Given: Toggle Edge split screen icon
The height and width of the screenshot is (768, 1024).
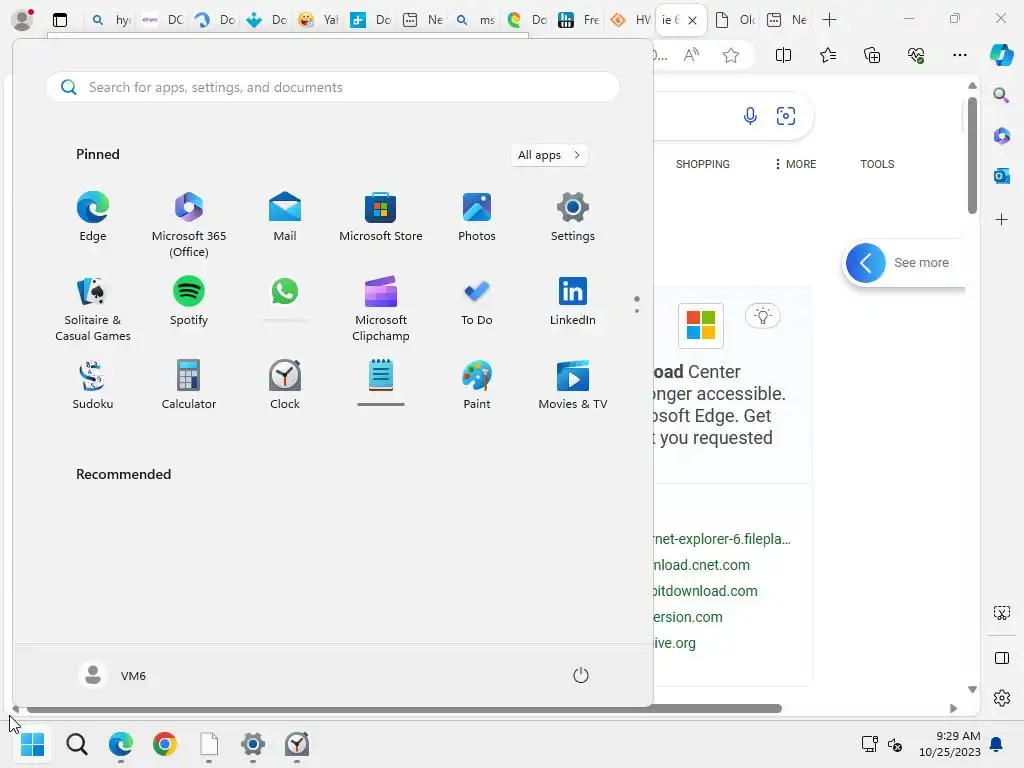Looking at the screenshot, I should point(783,55).
